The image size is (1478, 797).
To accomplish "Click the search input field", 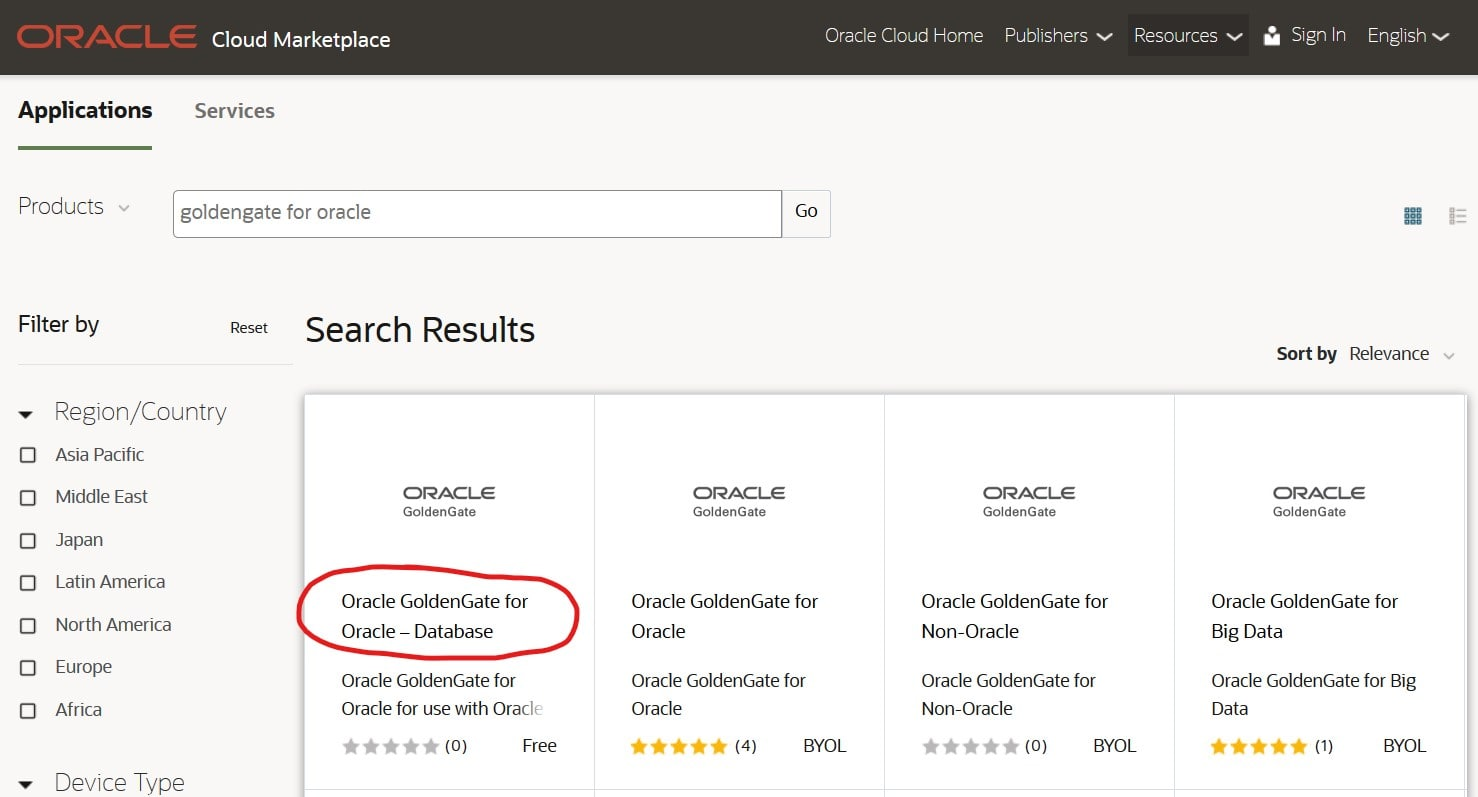I will [x=477, y=213].
